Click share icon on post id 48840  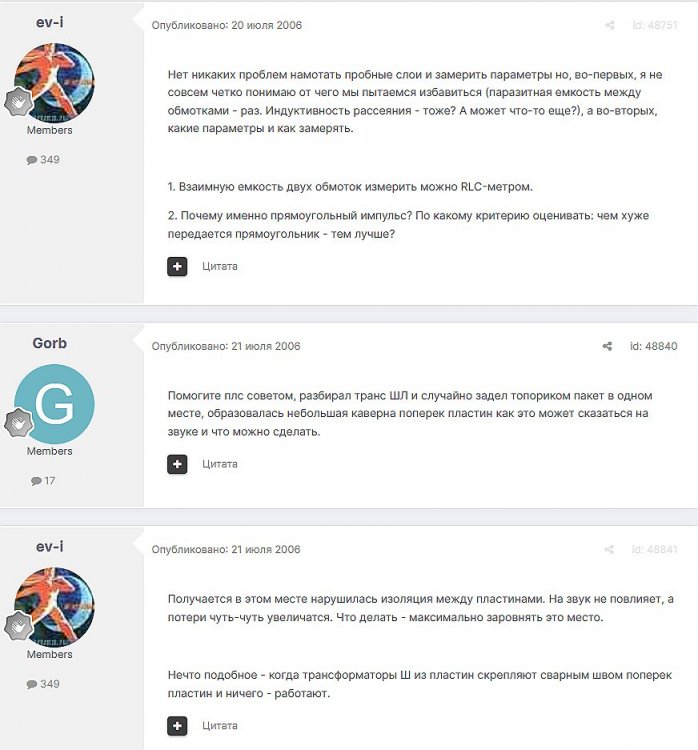pos(607,346)
